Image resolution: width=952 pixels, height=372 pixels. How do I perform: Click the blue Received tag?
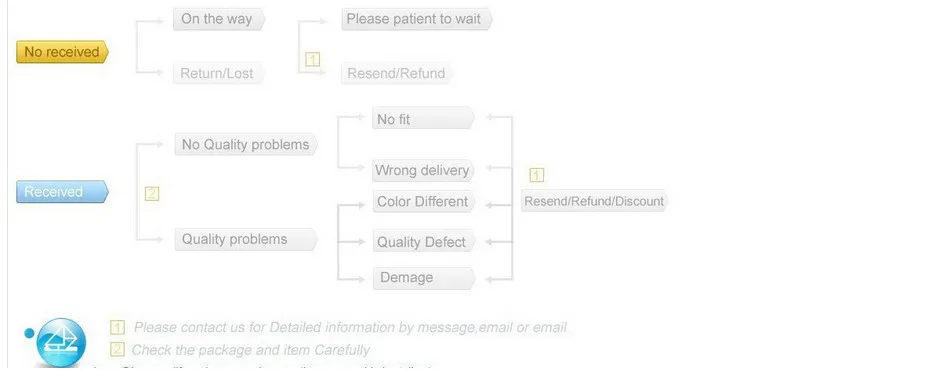(62, 192)
